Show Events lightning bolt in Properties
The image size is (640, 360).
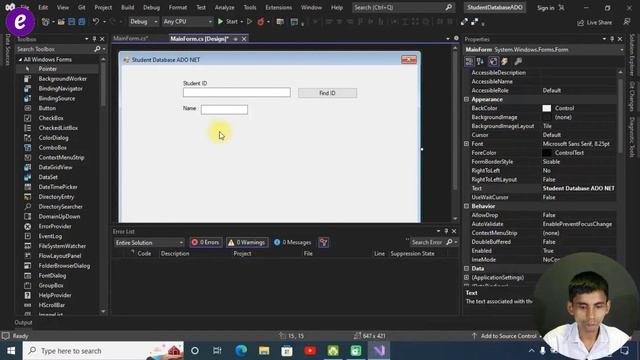tap(505, 61)
